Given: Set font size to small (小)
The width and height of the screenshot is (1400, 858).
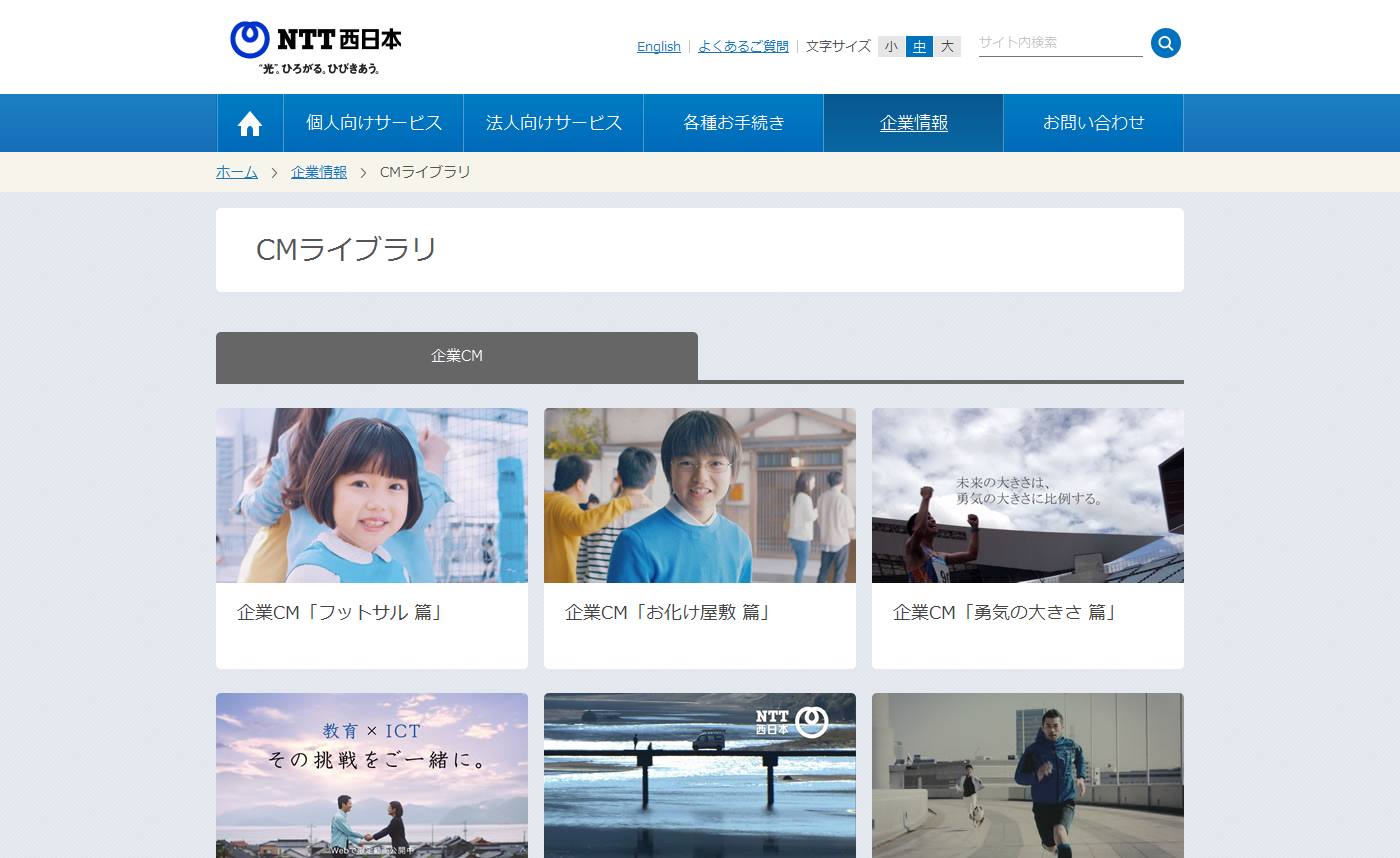Looking at the screenshot, I should click(x=891, y=47).
